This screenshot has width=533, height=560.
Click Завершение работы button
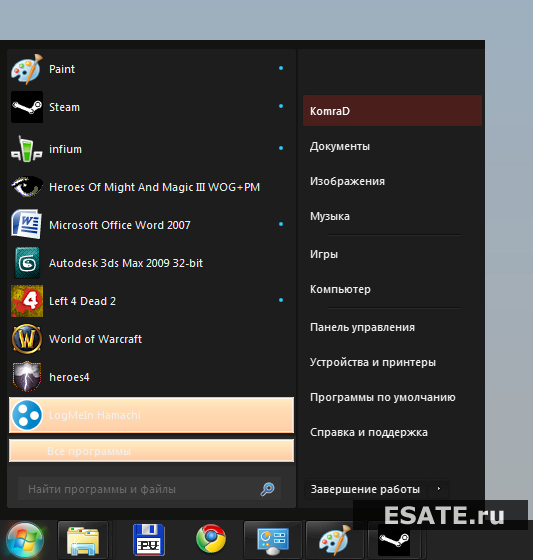click(365, 489)
